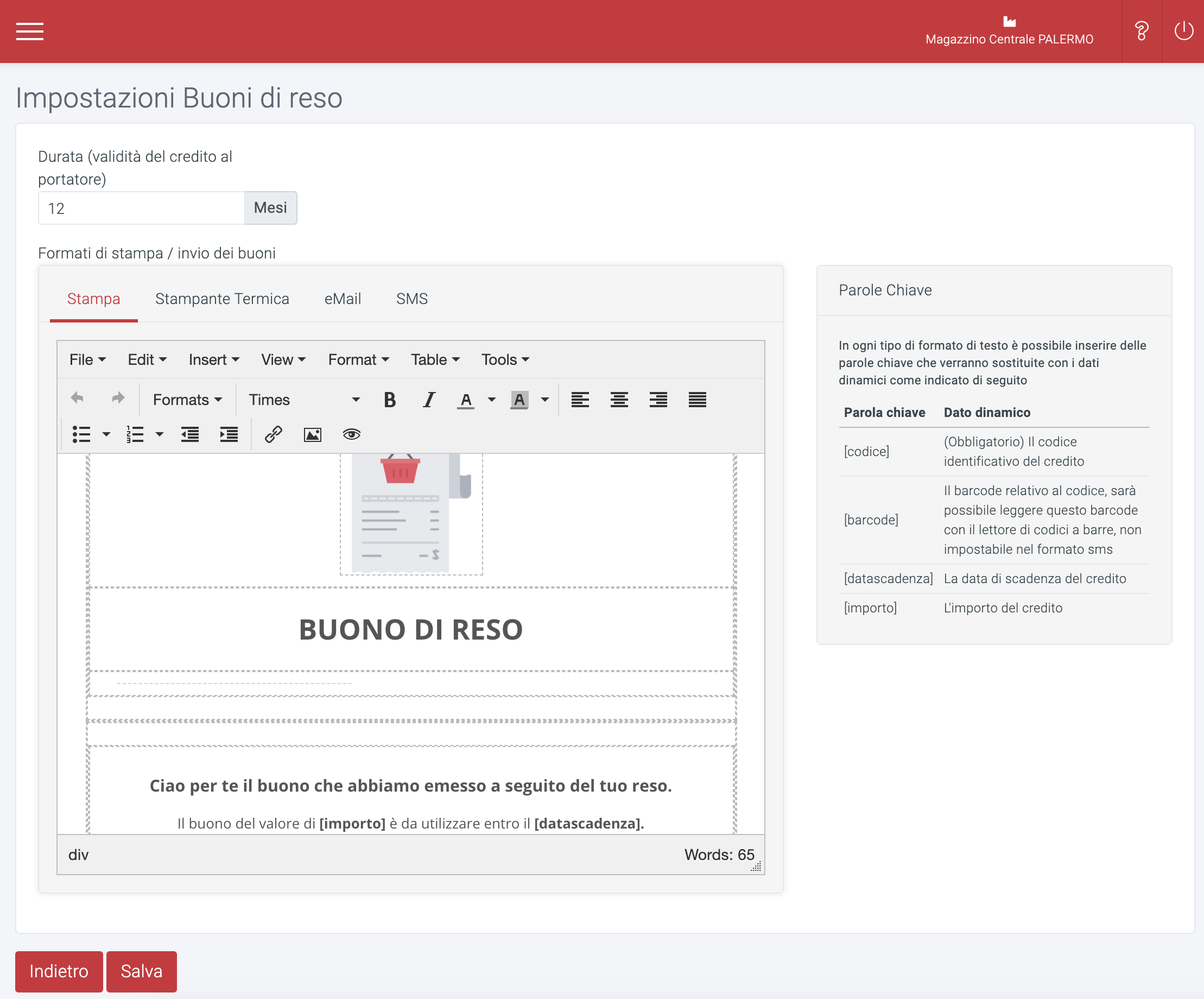Click the Salva button

[x=141, y=971]
